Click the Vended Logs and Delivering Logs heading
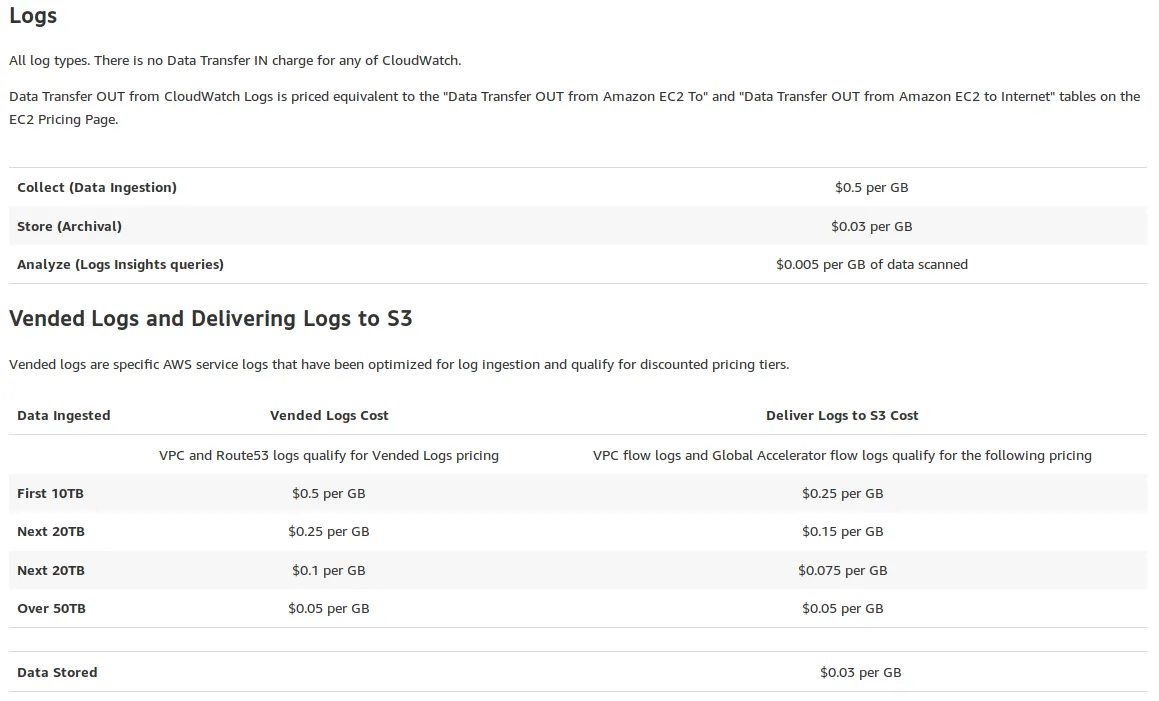The height and width of the screenshot is (701, 1159). coord(210,319)
